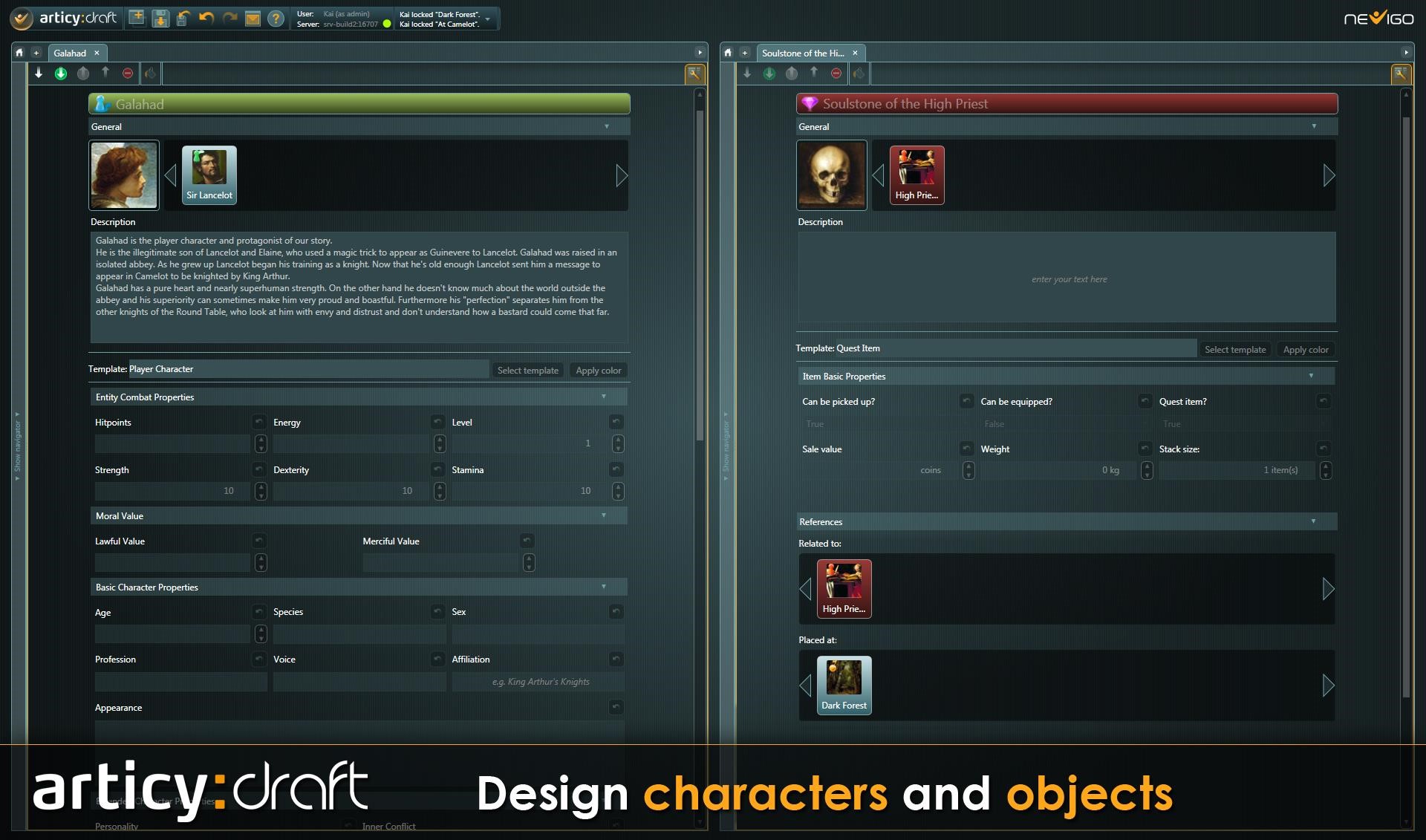Click red remove icon in Galahad pane toolbar
Viewport: 1426px width, 840px height.
pyautogui.click(x=128, y=73)
